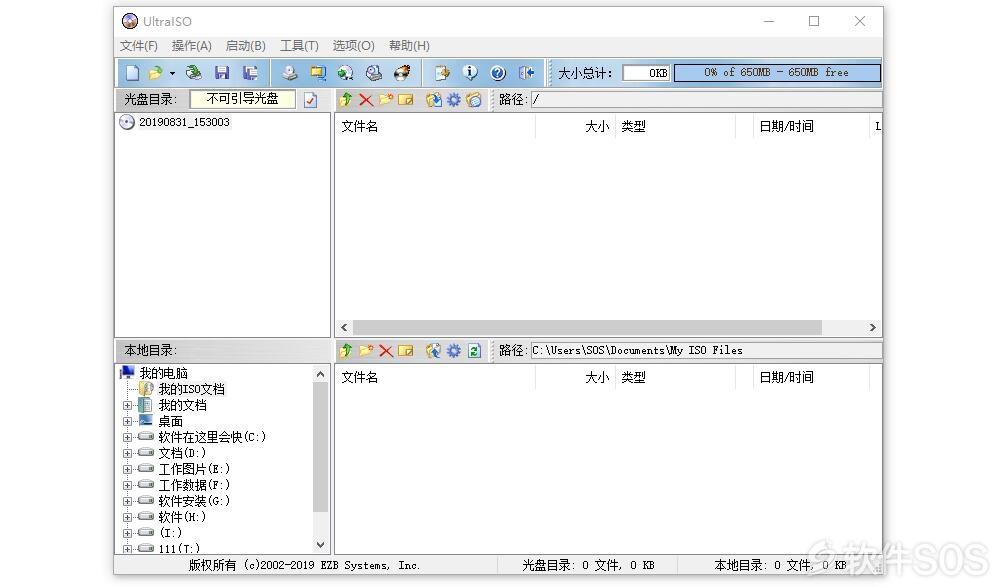Click the red X delete icon in disc toolbar

[x=366, y=99]
